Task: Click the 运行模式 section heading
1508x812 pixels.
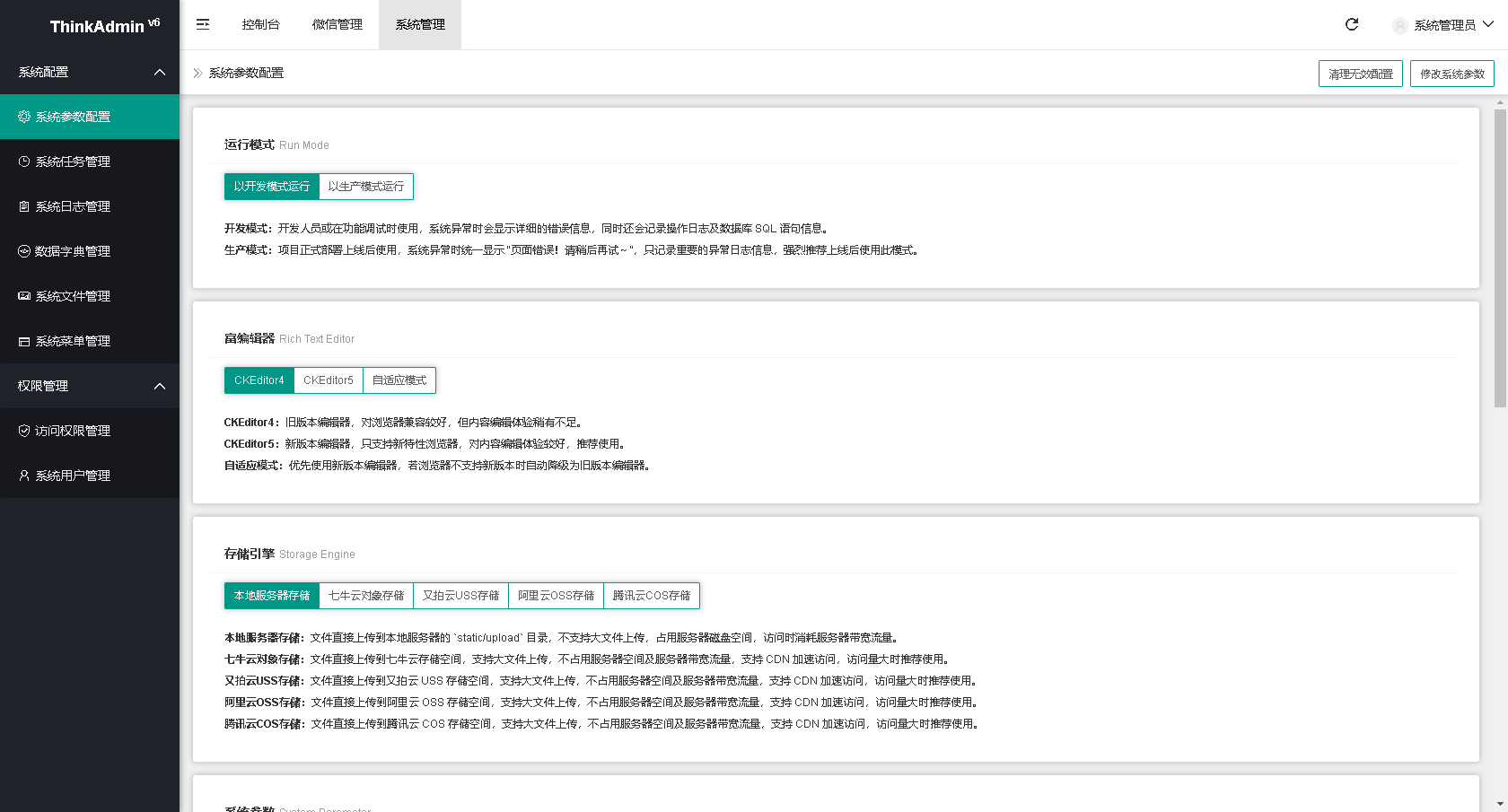Action: (x=250, y=144)
